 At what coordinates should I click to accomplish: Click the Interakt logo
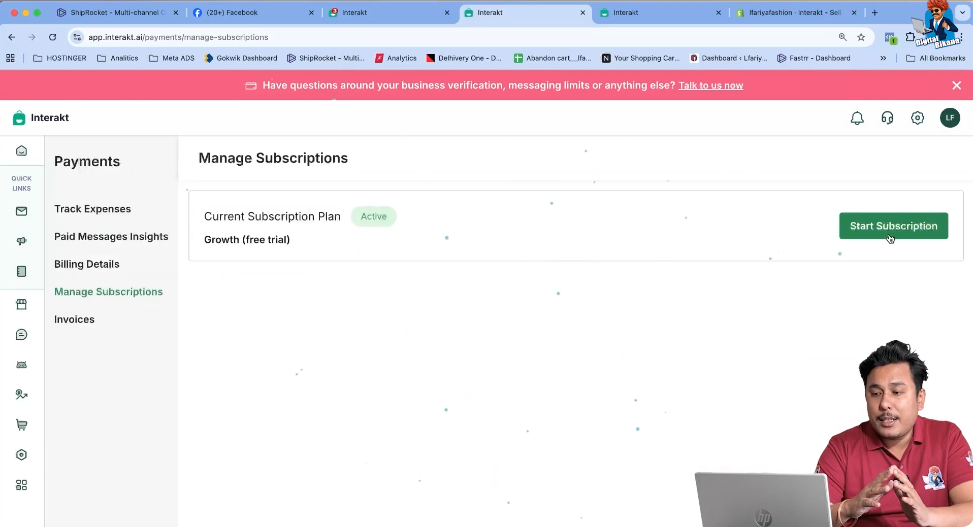[x=41, y=118]
